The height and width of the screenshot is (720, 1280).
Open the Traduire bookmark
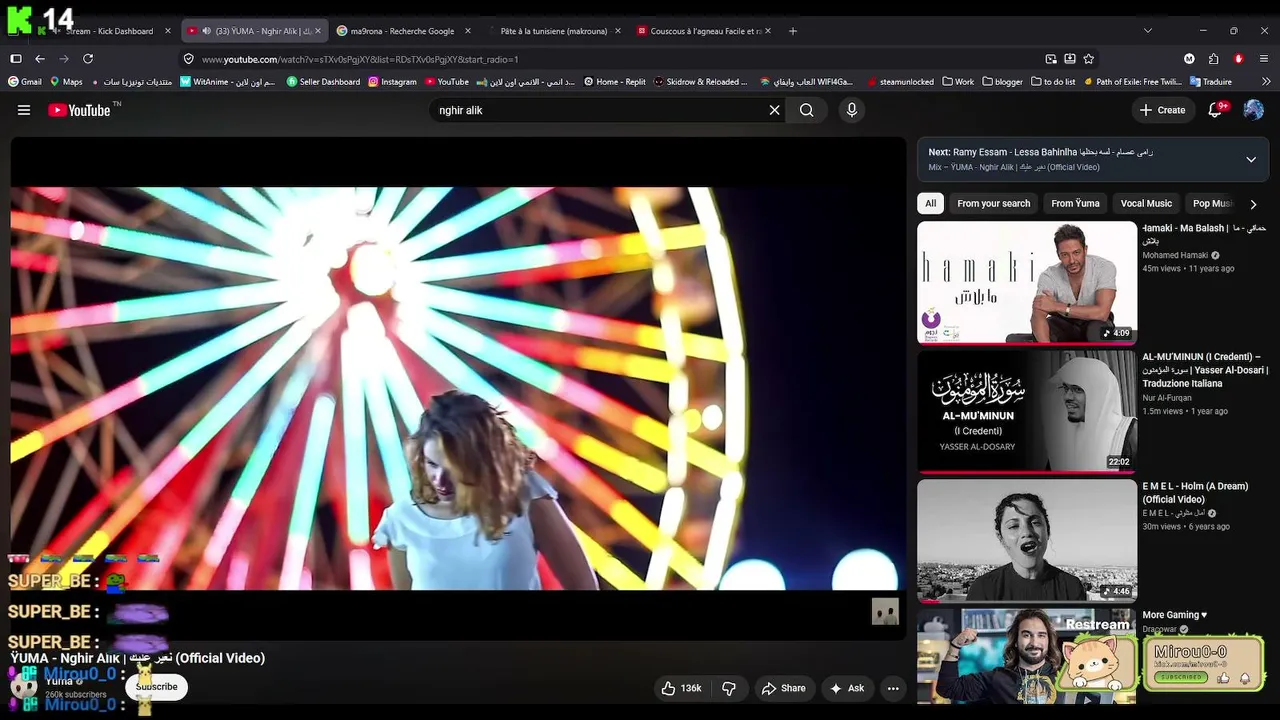[x=1211, y=82]
